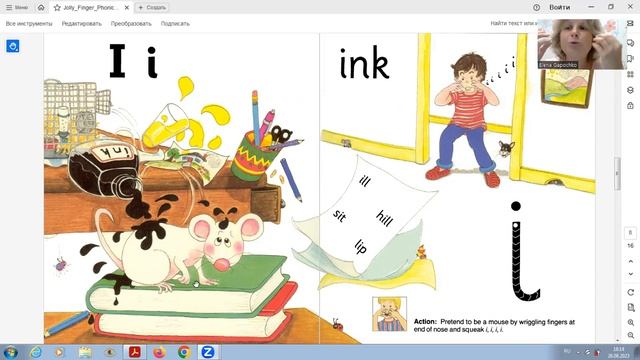Open the Меню hamburger menu
This screenshot has width=640, height=360.
tap(17, 7)
